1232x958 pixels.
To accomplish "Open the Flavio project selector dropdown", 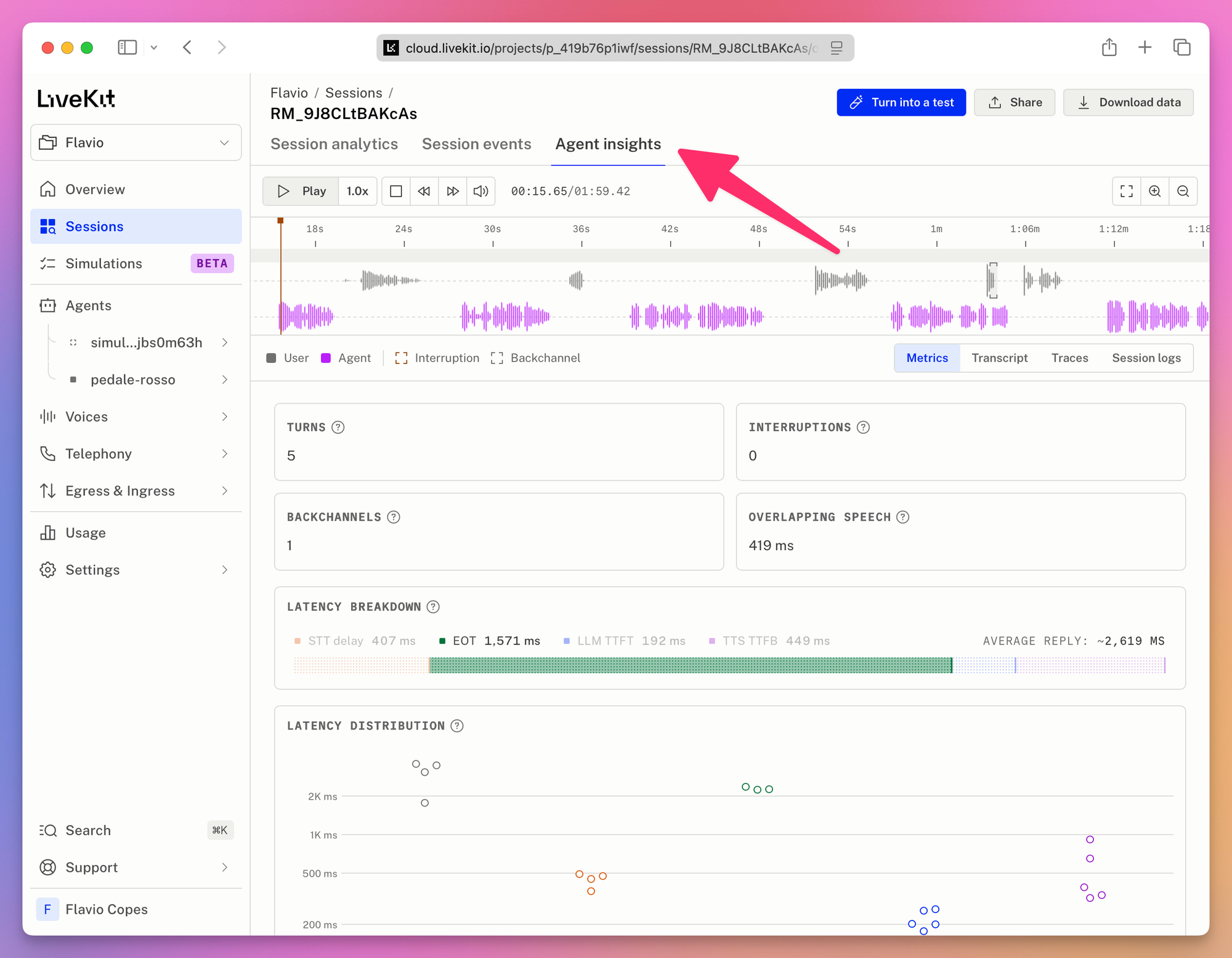I will click(x=136, y=143).
